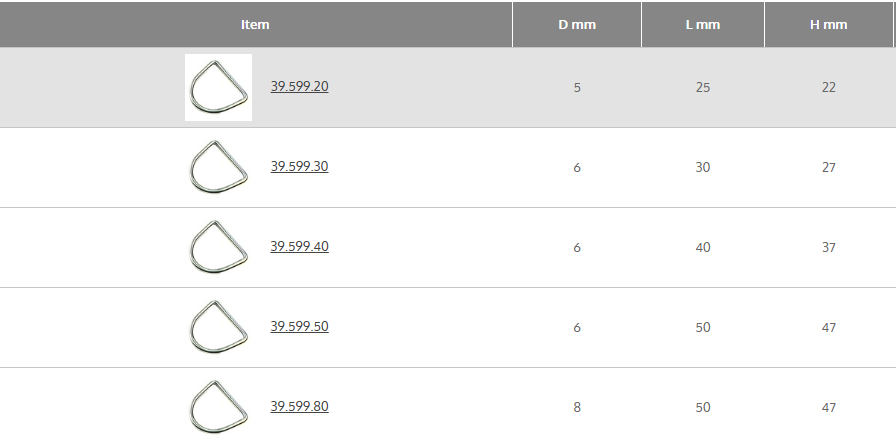Image resolution: width=896 pixels, height=446 pixels.
Task: Click the 39.599.50 item link
Action: click(299, 326)
